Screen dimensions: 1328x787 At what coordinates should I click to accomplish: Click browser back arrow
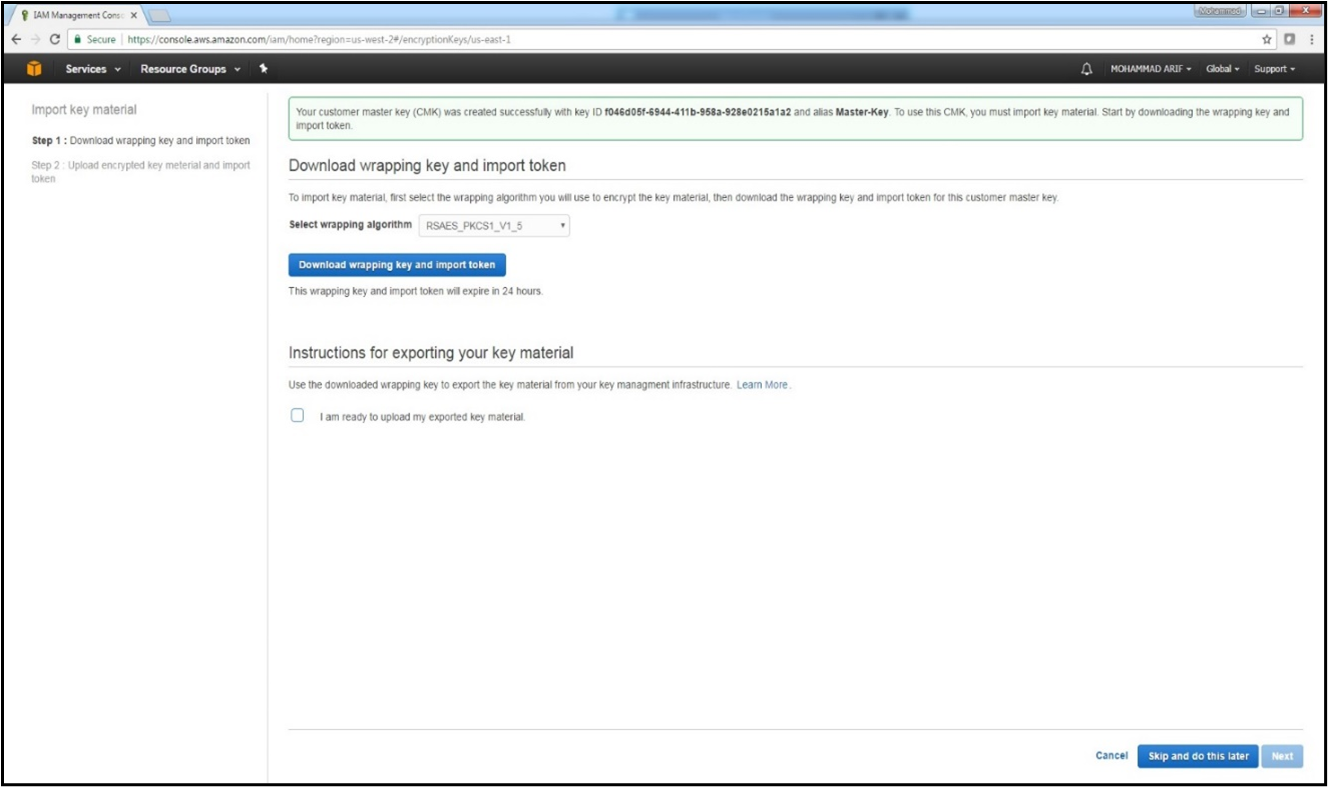click(16, 39)
